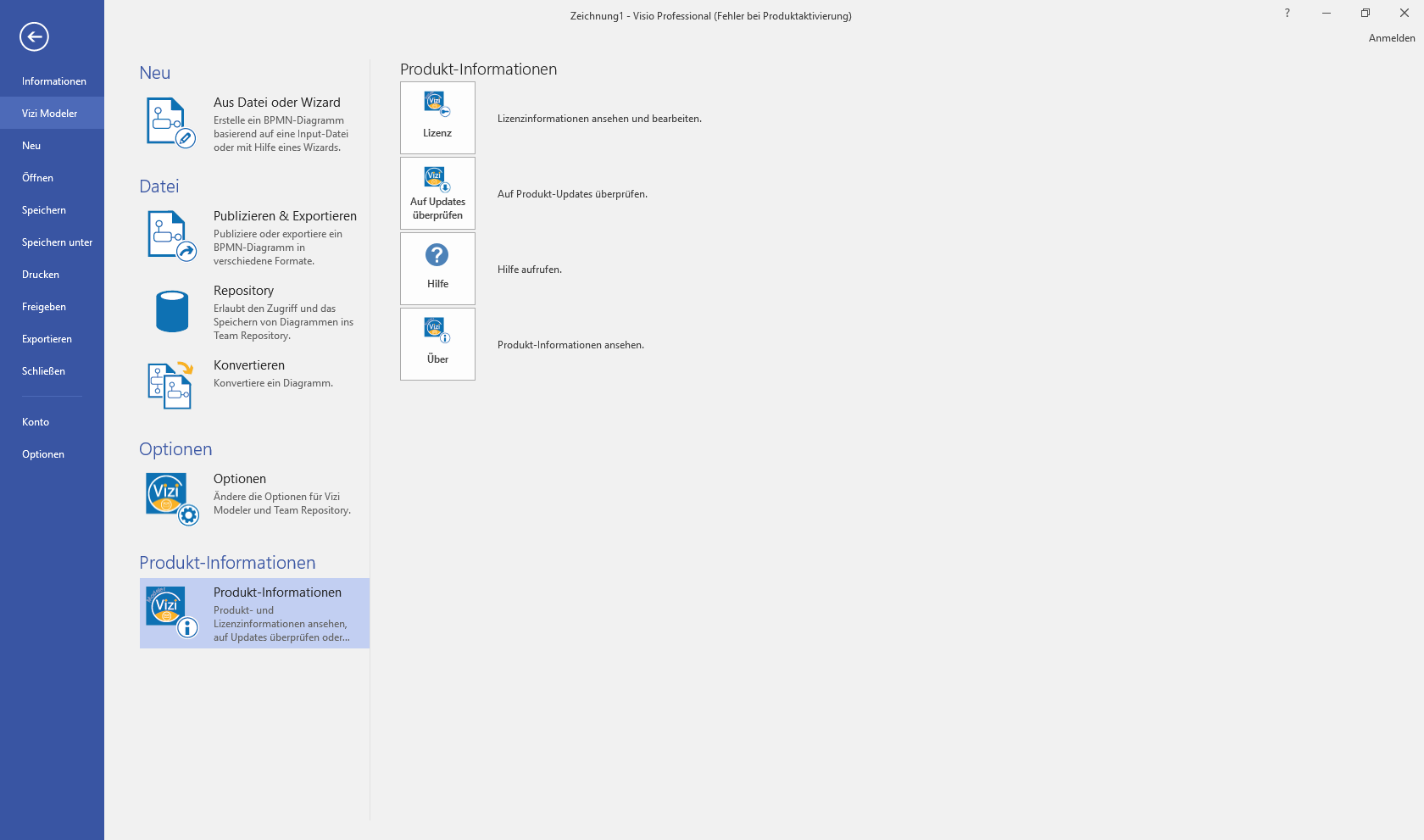Choose Exportieren in the sidebar
1424x840 pixels.
pos(52,339)
